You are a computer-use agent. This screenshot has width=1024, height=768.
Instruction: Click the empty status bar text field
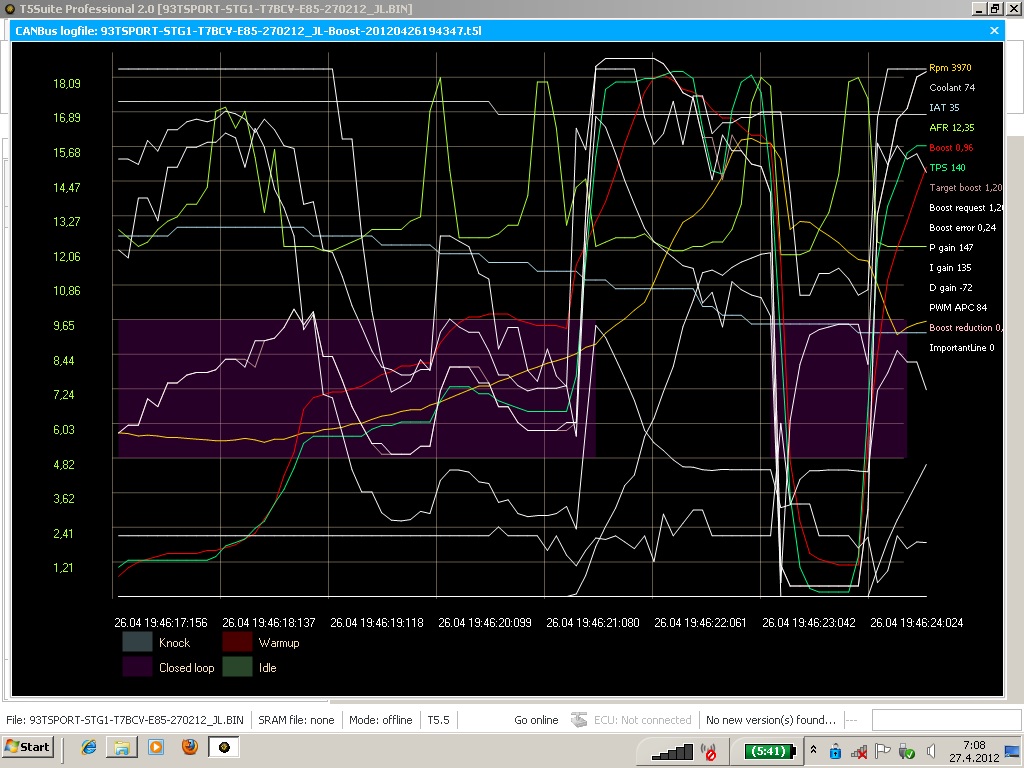(x=945, y=720)
